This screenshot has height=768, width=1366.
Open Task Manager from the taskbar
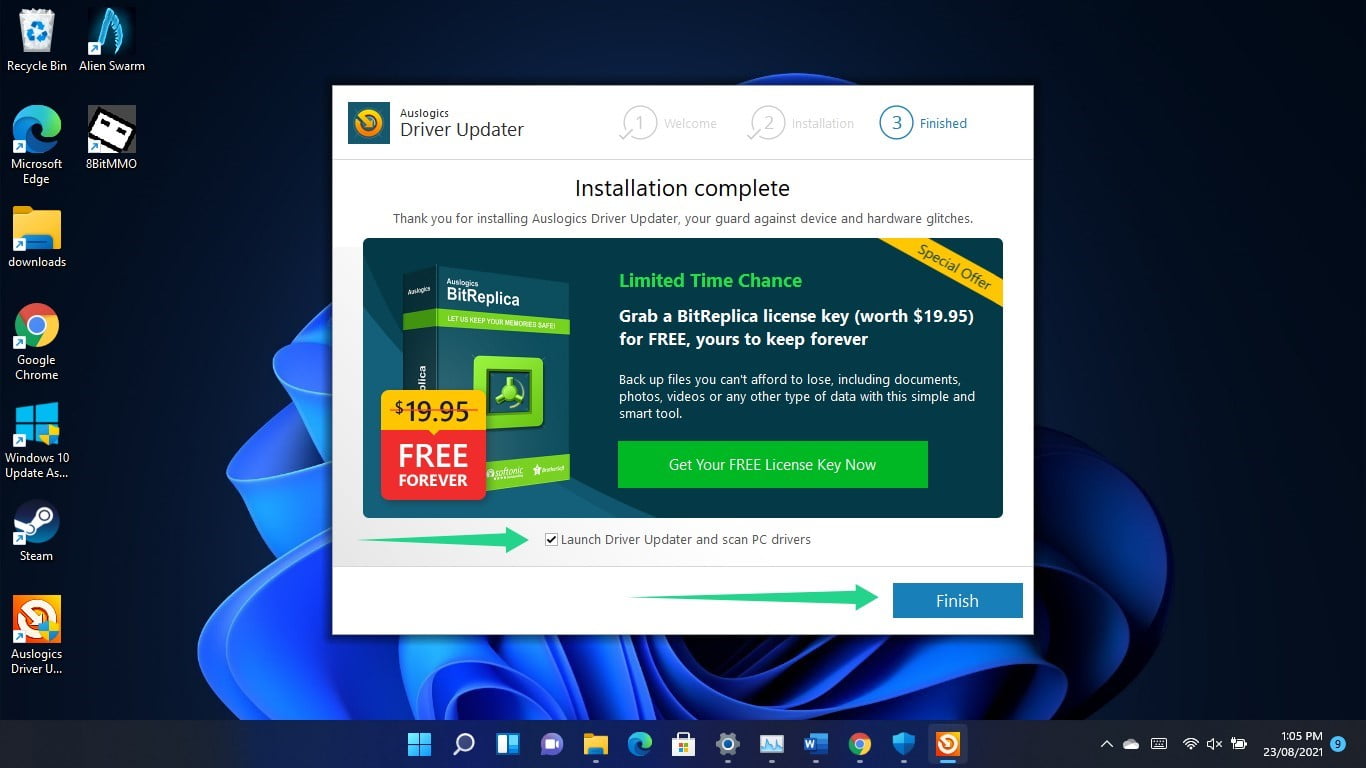tap(771, 744)
